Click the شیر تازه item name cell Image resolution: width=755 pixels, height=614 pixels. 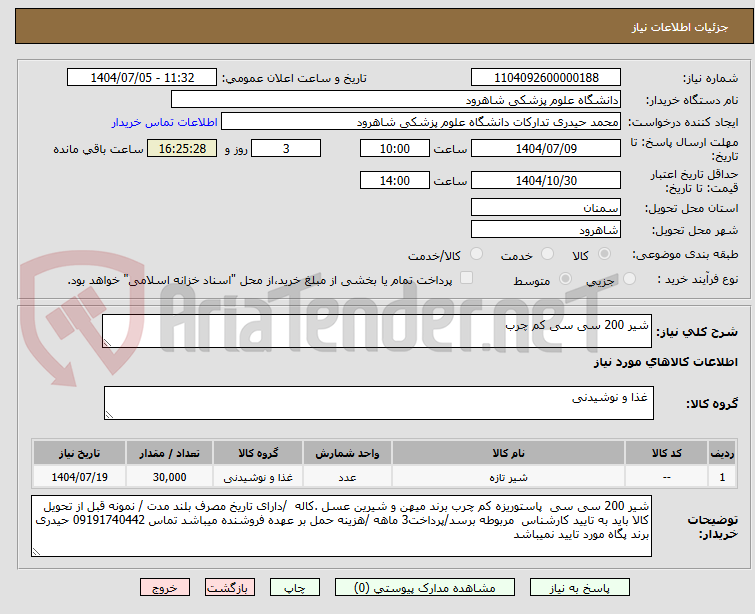point(508,477)
